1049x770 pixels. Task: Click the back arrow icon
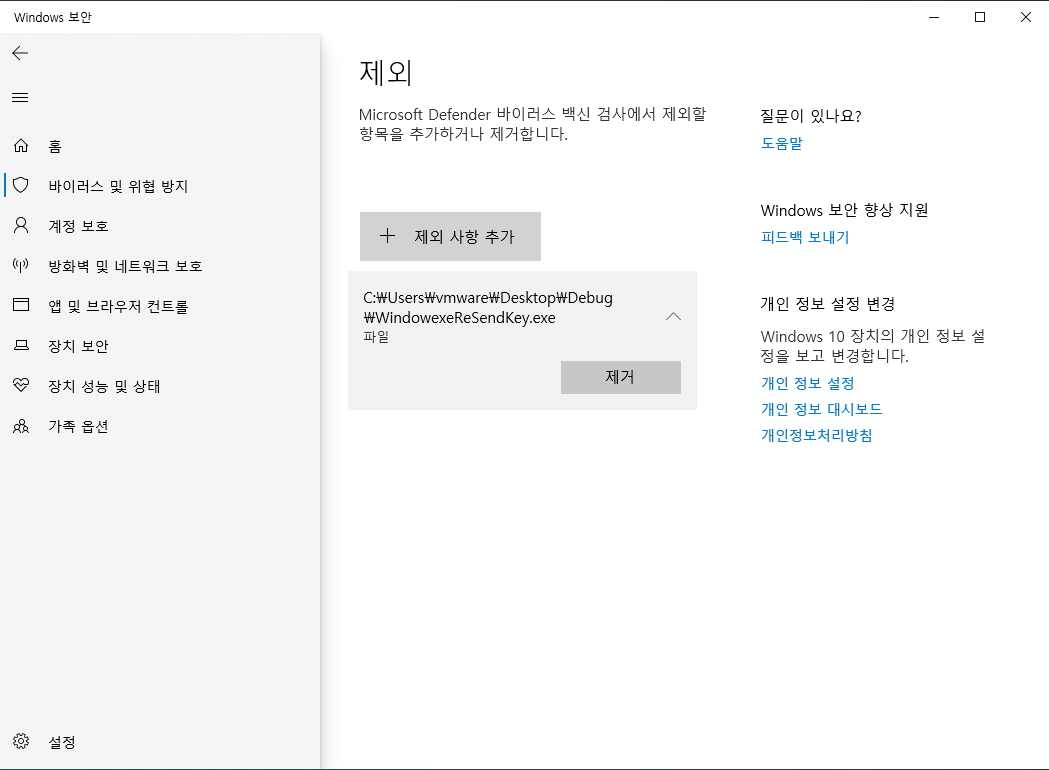20,54
